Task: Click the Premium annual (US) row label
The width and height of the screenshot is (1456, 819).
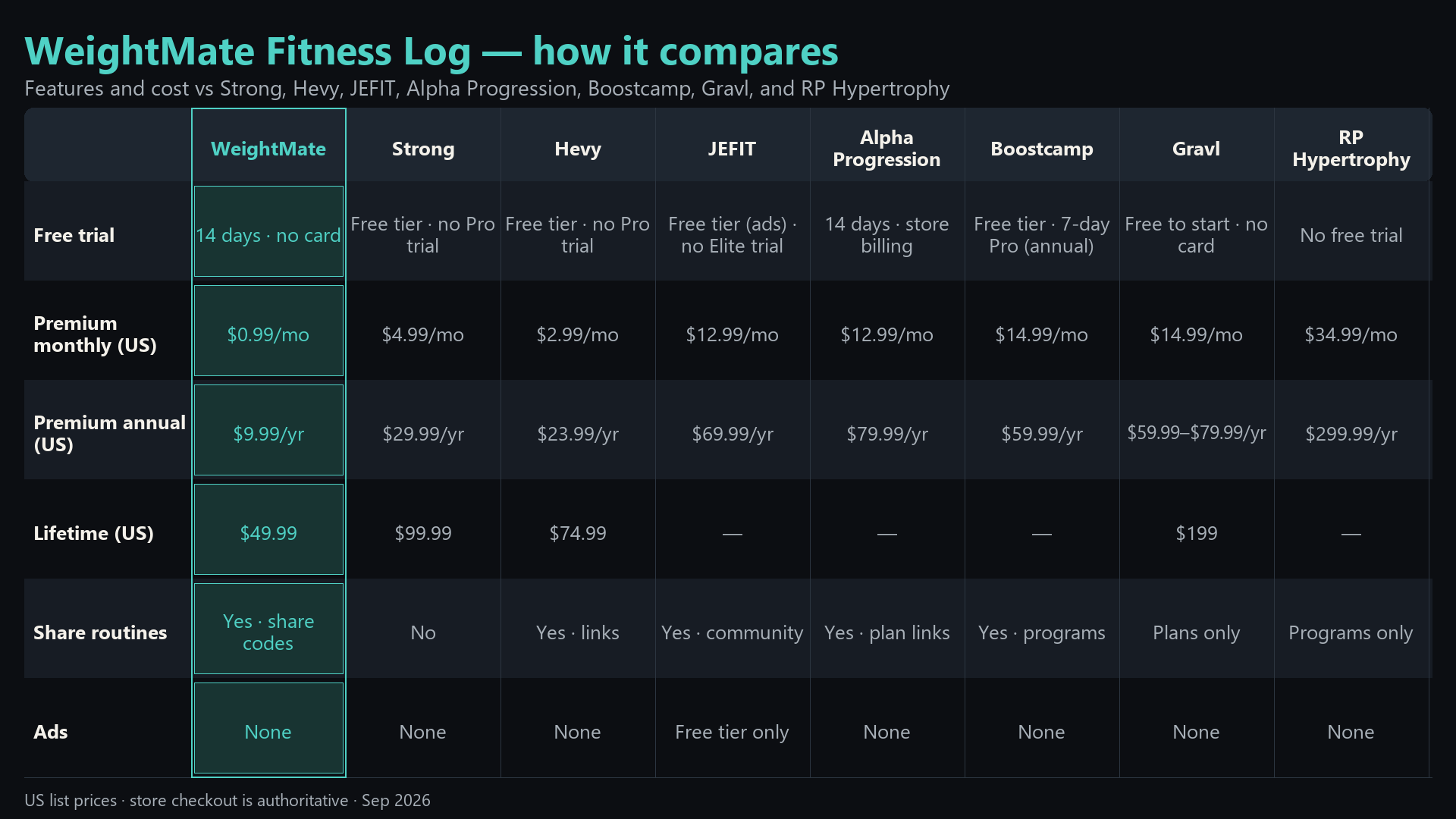Action: pyautogui.click(x=109, y=434)
